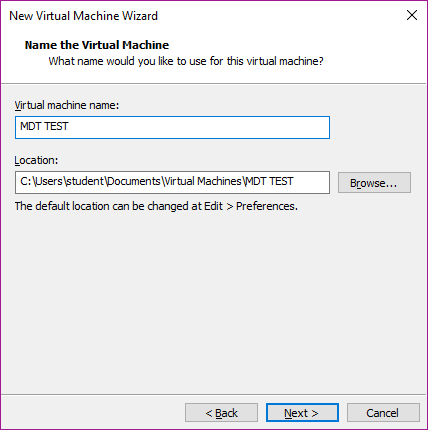Open the Browse... folder picker
Viewport: 428px width, 430px height.
pyautogui.click(x=374, y=183)
